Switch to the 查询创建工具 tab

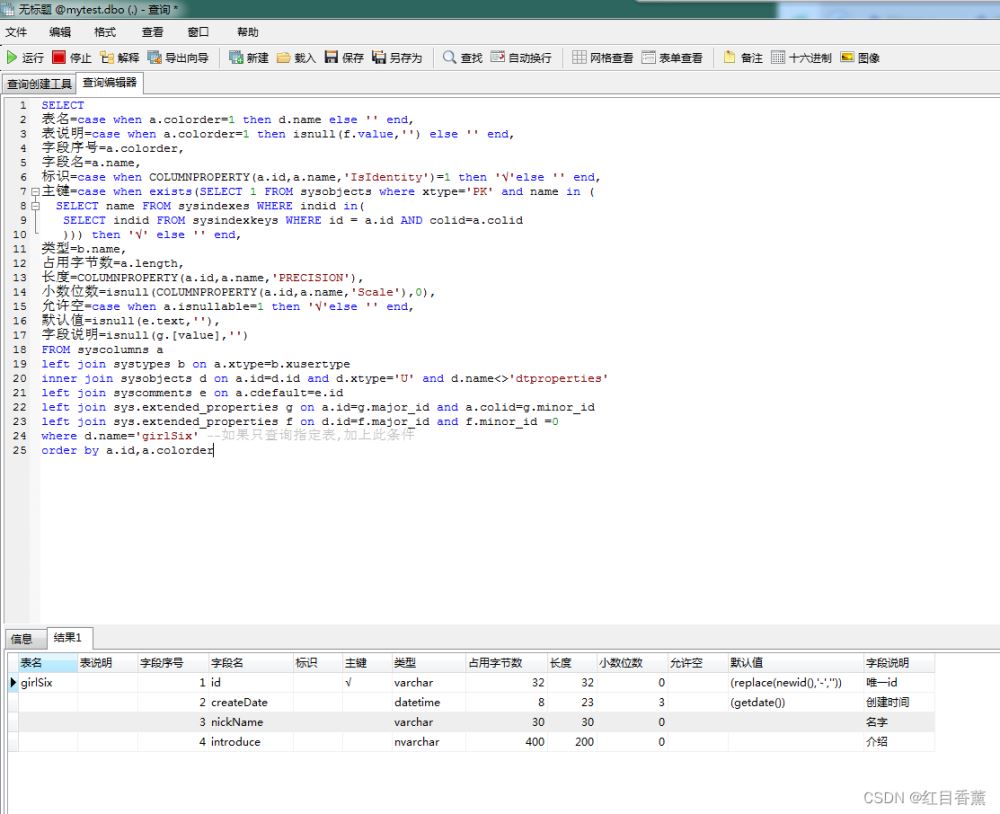39,84
